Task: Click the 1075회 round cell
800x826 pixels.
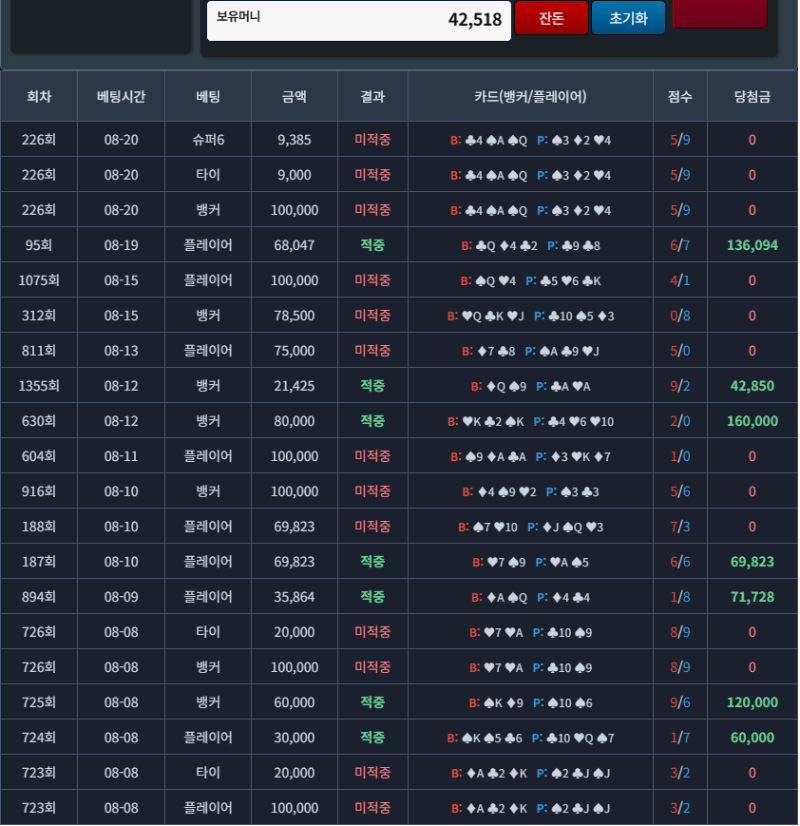Action: coord(39,280)
